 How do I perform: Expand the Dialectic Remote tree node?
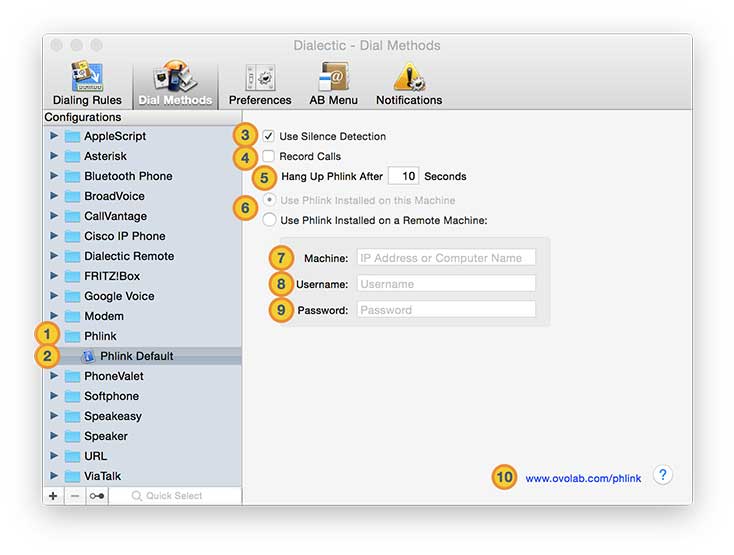[x=54, y=256]
